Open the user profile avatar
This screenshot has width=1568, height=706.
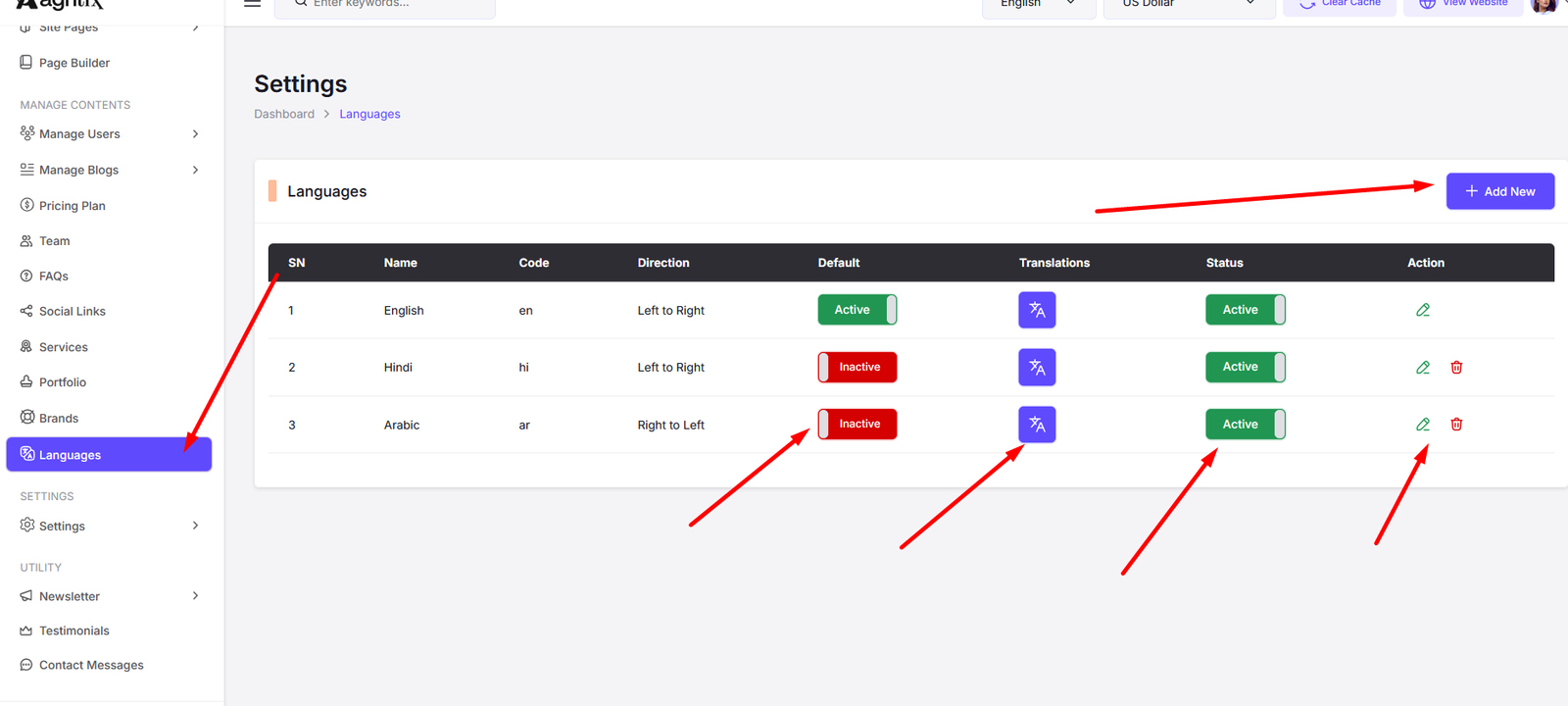coord(1543,5)
